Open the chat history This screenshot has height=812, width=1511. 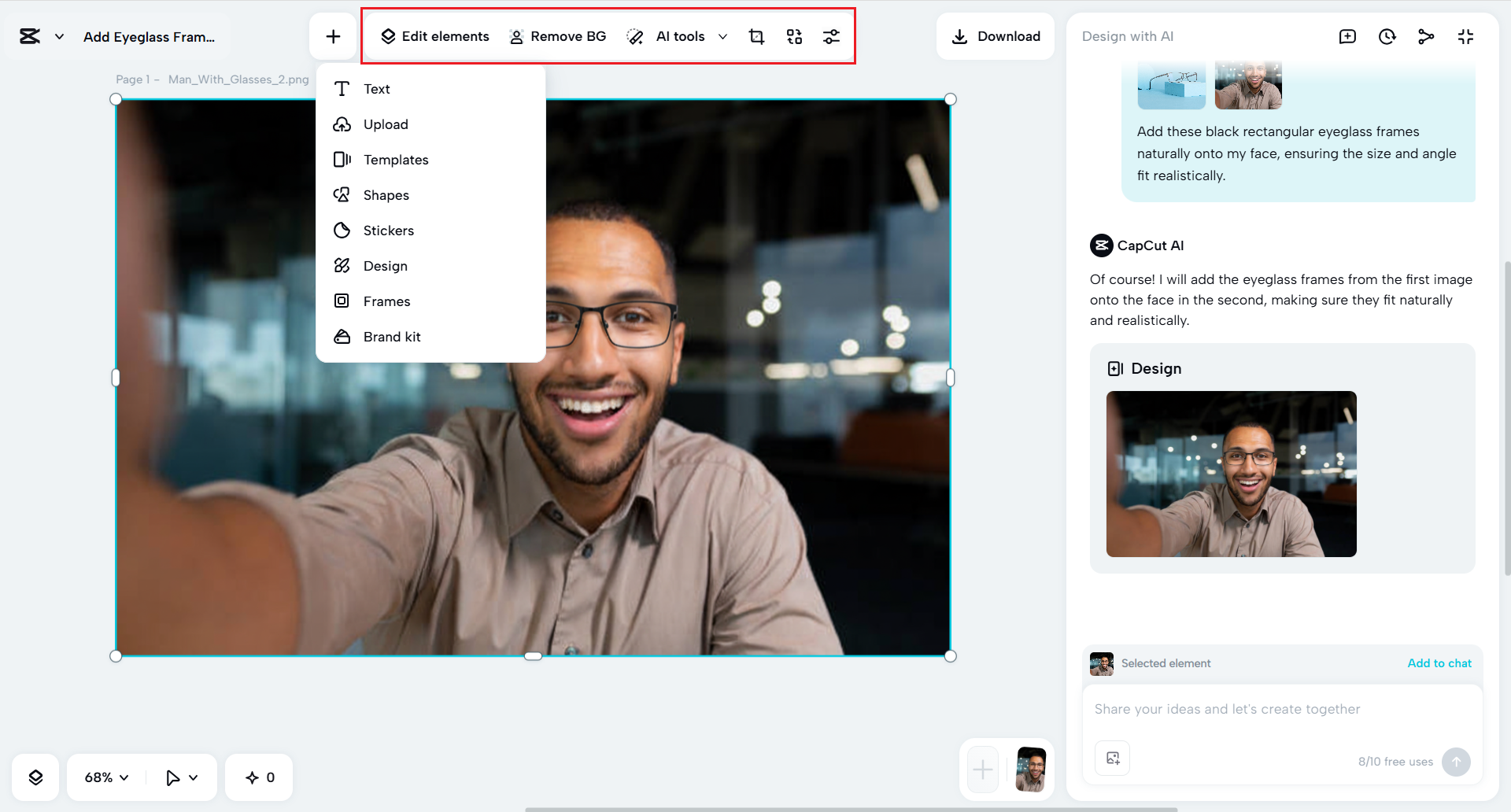(1387, 36)
